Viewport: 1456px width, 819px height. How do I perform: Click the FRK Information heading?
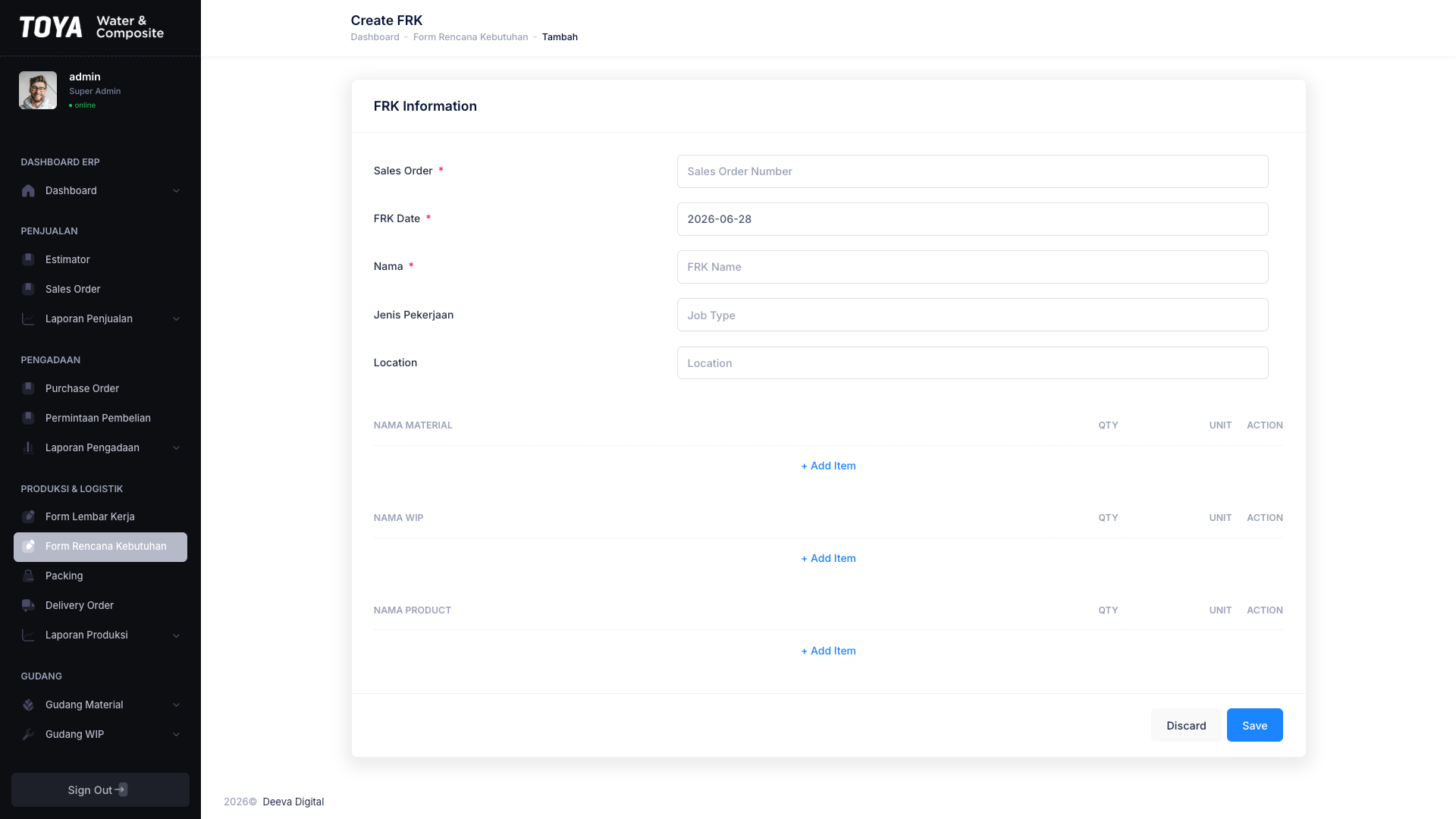[x=425, y=106]
